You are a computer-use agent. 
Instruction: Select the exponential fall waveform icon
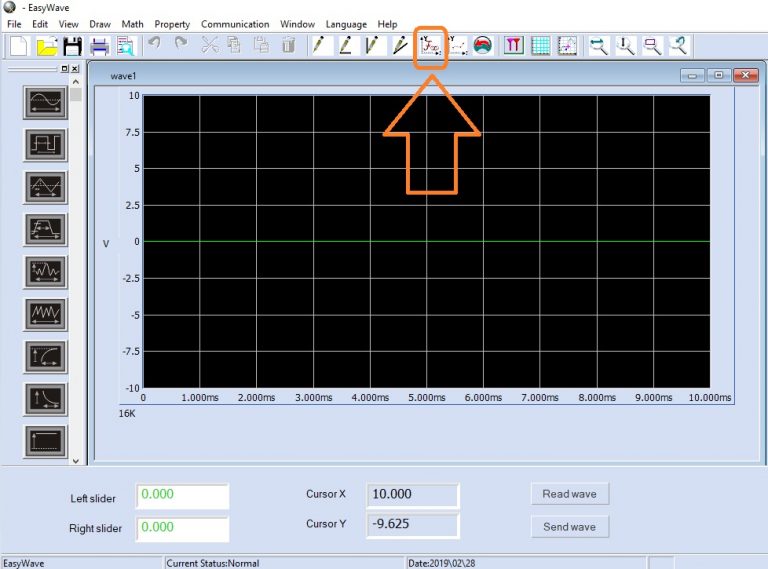pos(45,398)
